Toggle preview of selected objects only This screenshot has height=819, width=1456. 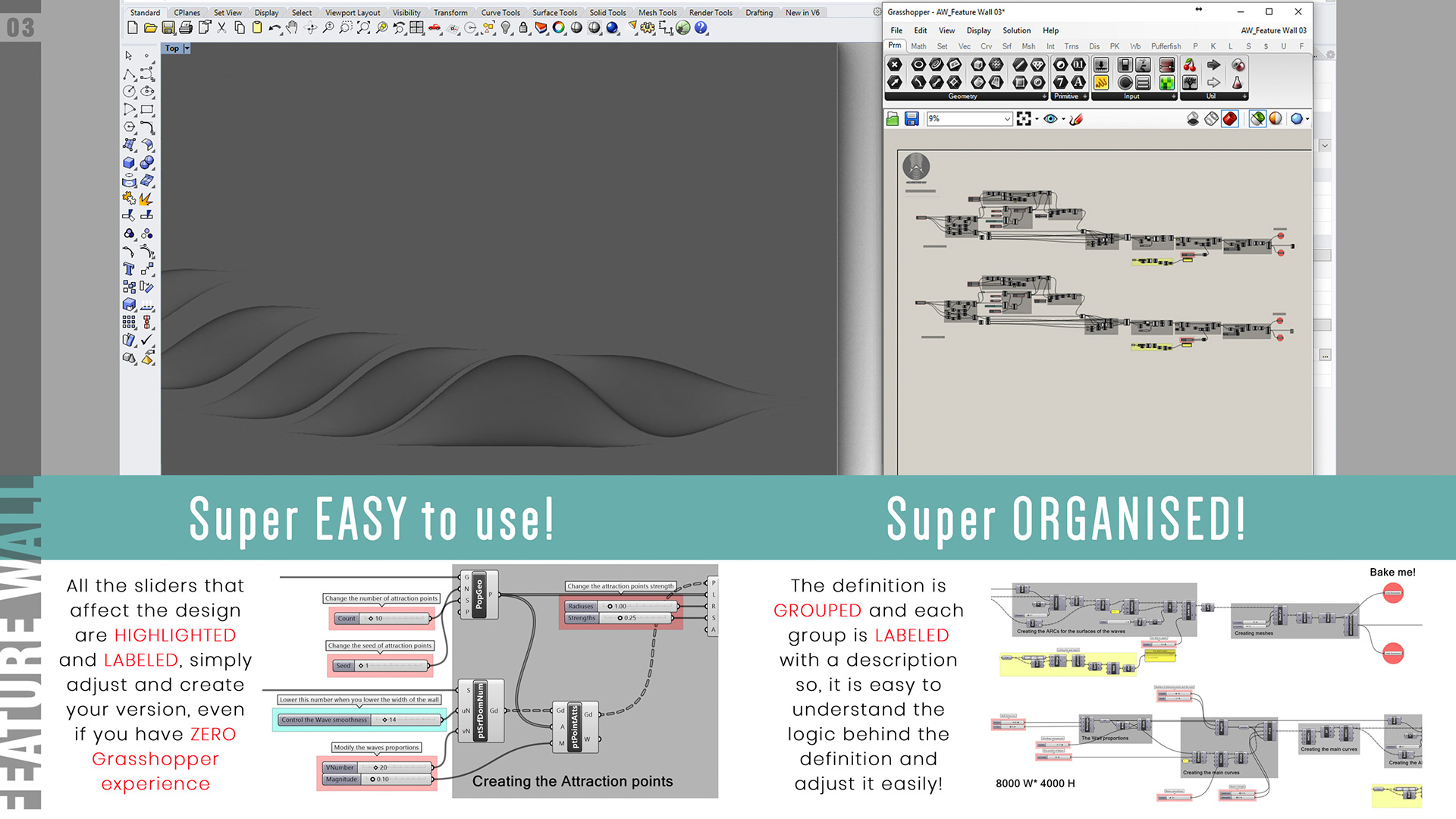[1257, 119]
